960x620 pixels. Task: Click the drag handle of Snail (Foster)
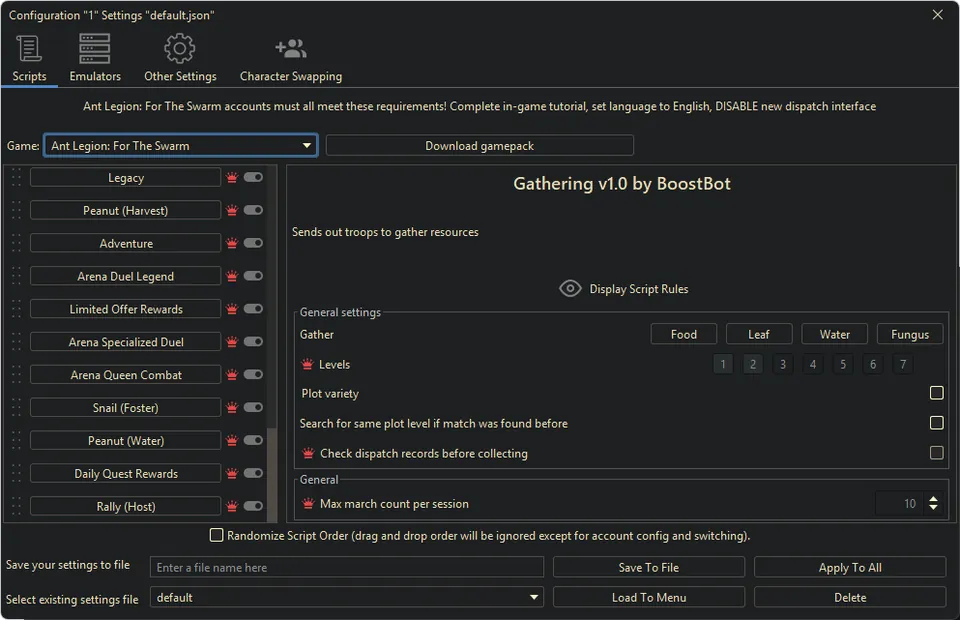(17, 408)
